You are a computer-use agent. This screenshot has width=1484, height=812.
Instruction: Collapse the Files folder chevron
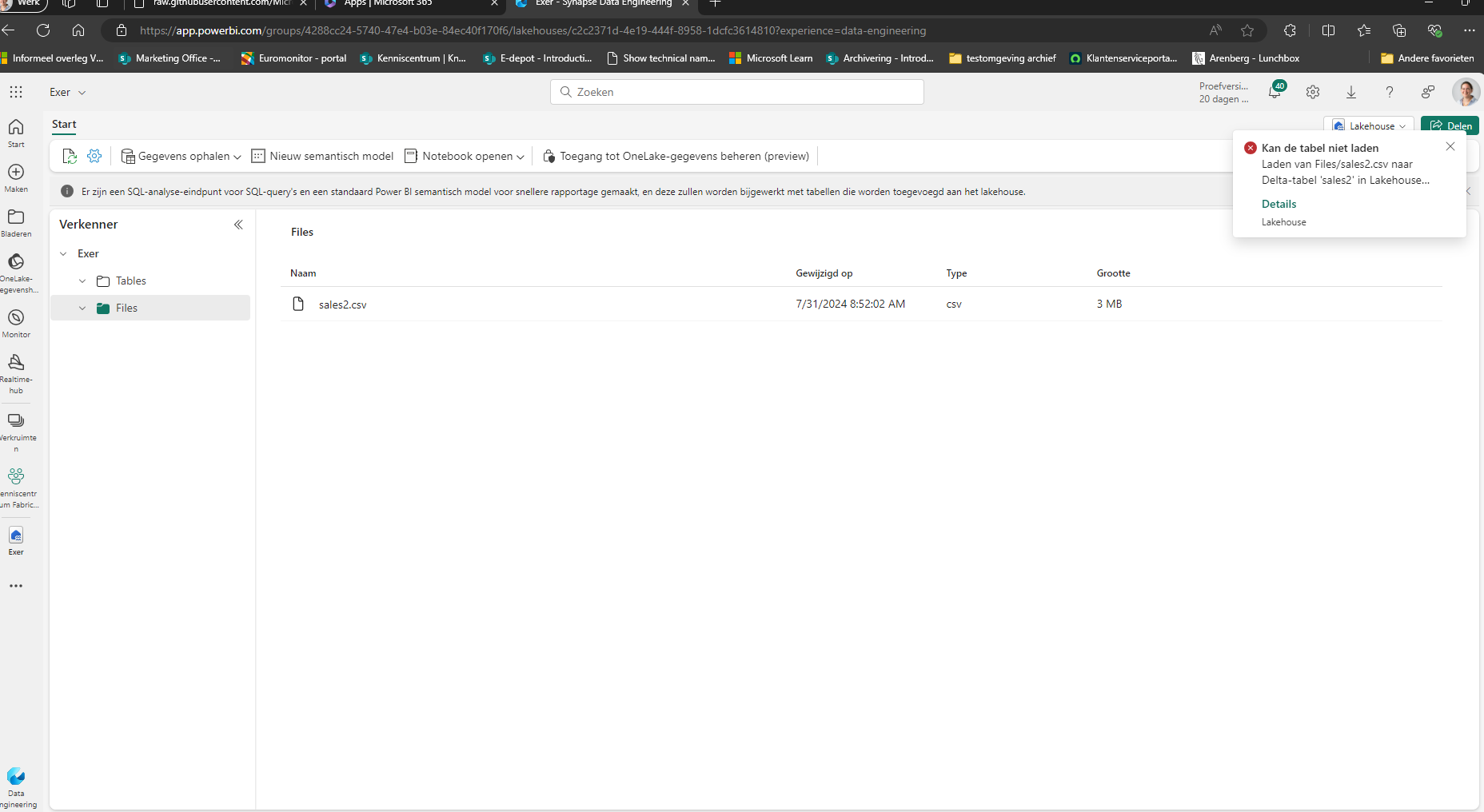pyautogui.click(x=82, y=308)
